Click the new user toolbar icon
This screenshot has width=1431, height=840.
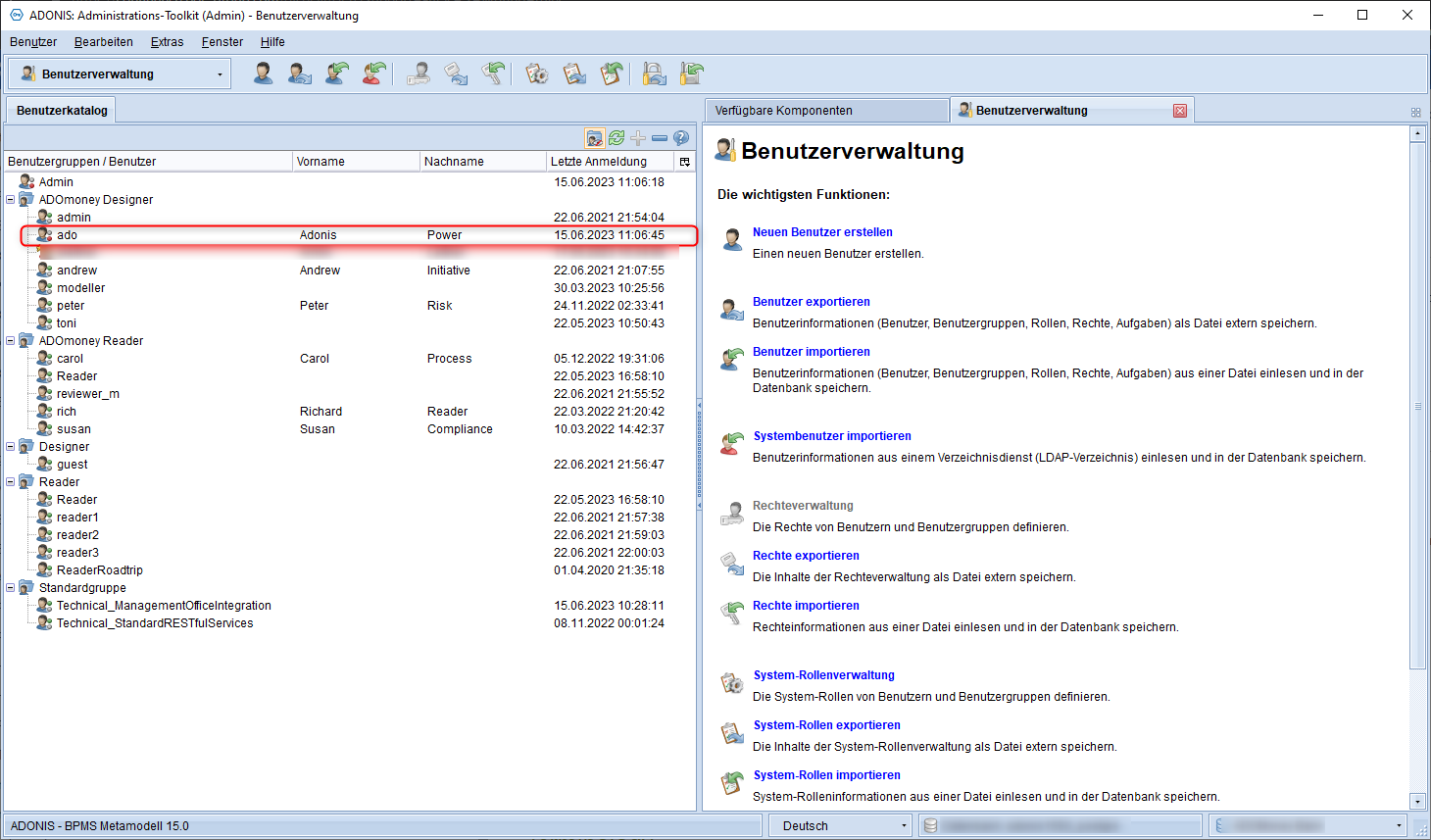tap(263, 74)
